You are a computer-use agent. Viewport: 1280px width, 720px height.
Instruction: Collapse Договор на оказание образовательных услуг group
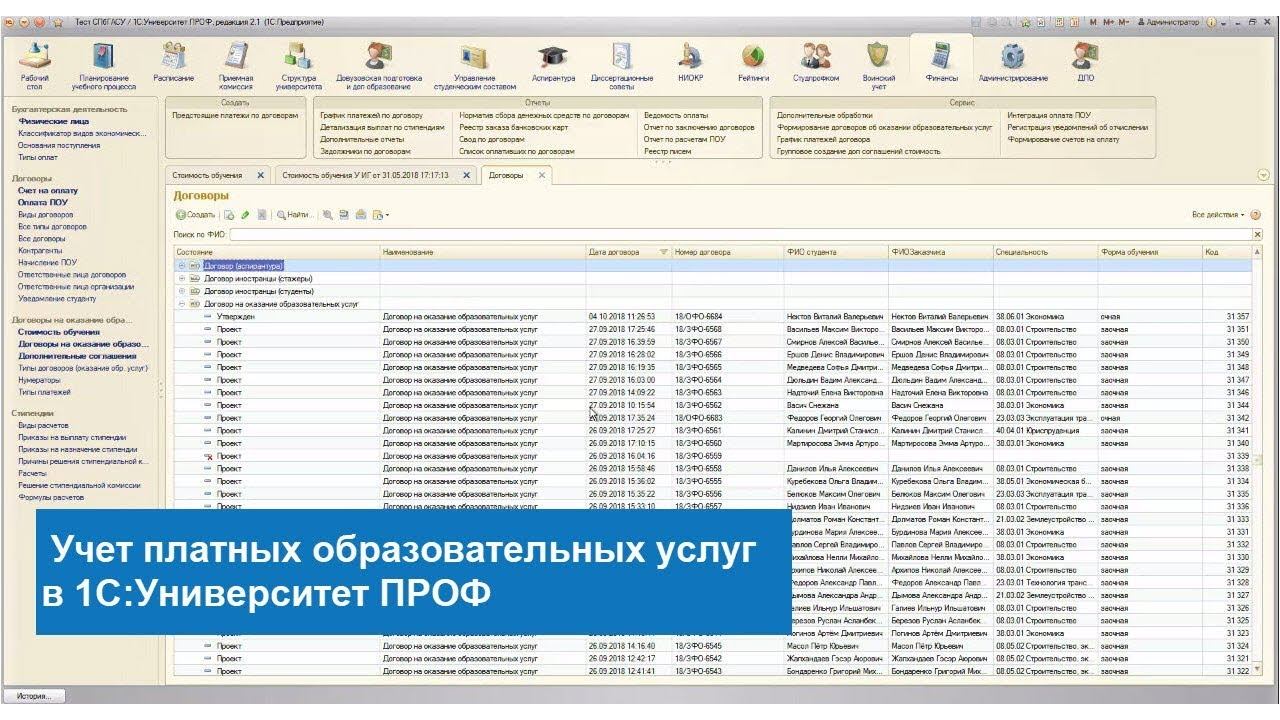pos(181,303)
